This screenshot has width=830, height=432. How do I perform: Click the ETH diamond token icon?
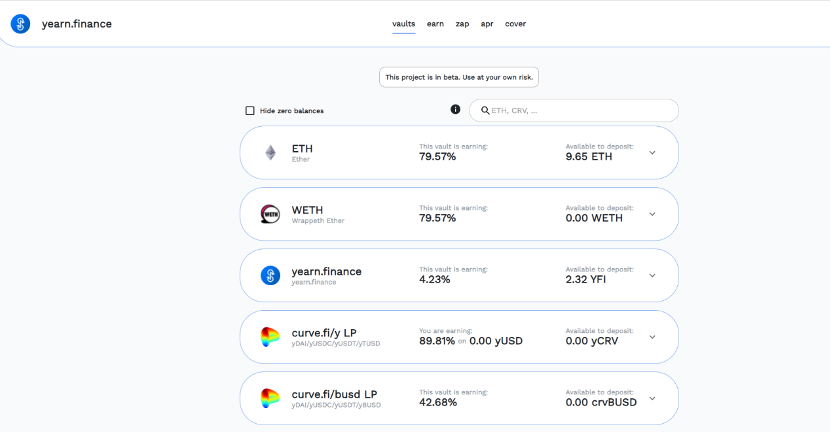(270, 153)
